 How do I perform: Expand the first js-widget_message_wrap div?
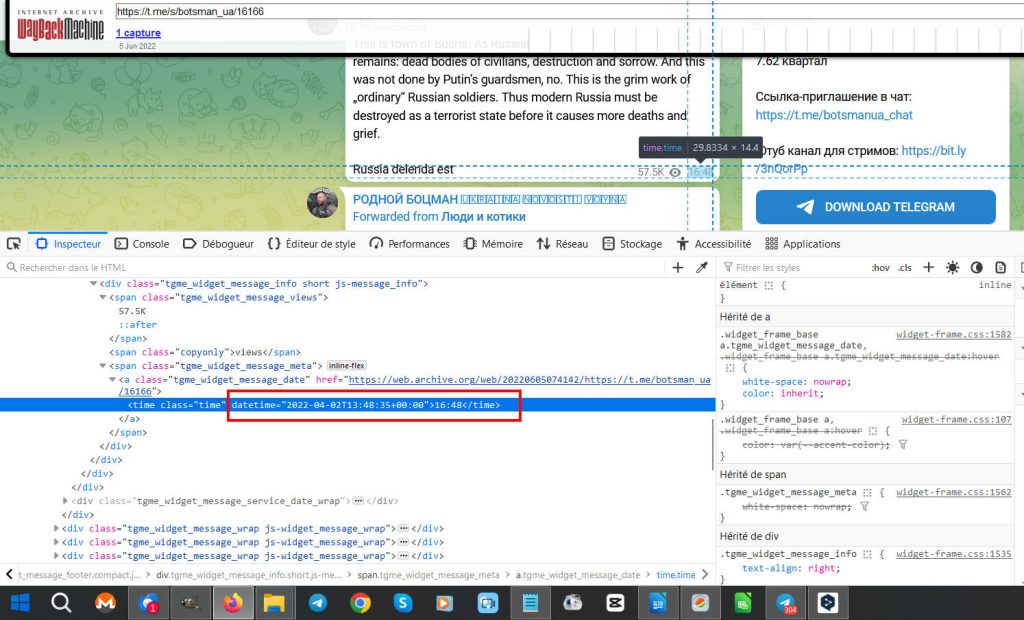(x=56, y=529)
